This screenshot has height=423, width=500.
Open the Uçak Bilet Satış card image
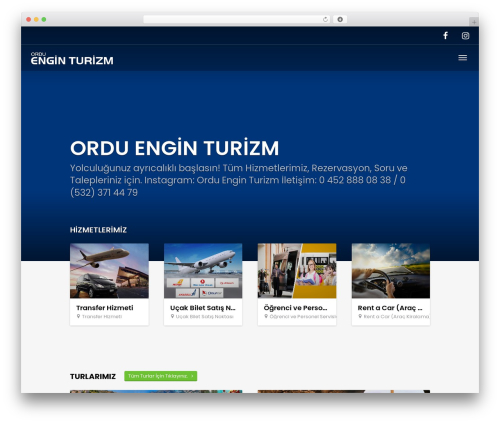[x=203, y=271]
